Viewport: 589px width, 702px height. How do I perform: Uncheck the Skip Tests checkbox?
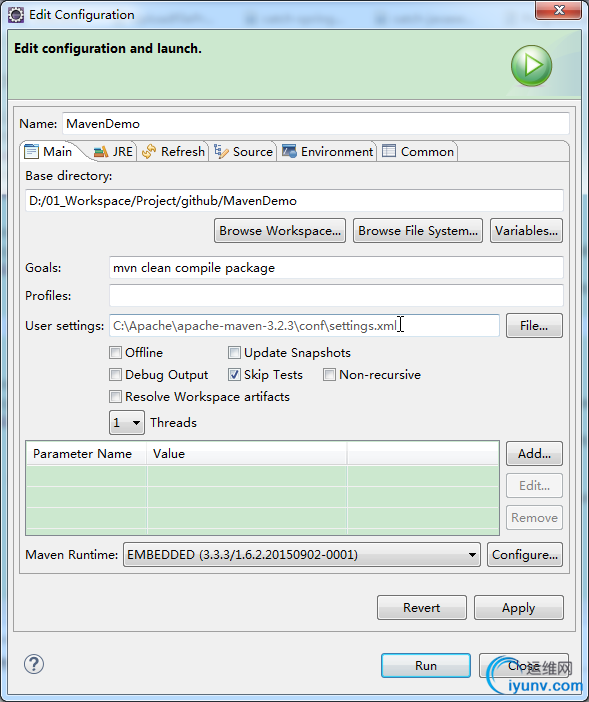234,375
